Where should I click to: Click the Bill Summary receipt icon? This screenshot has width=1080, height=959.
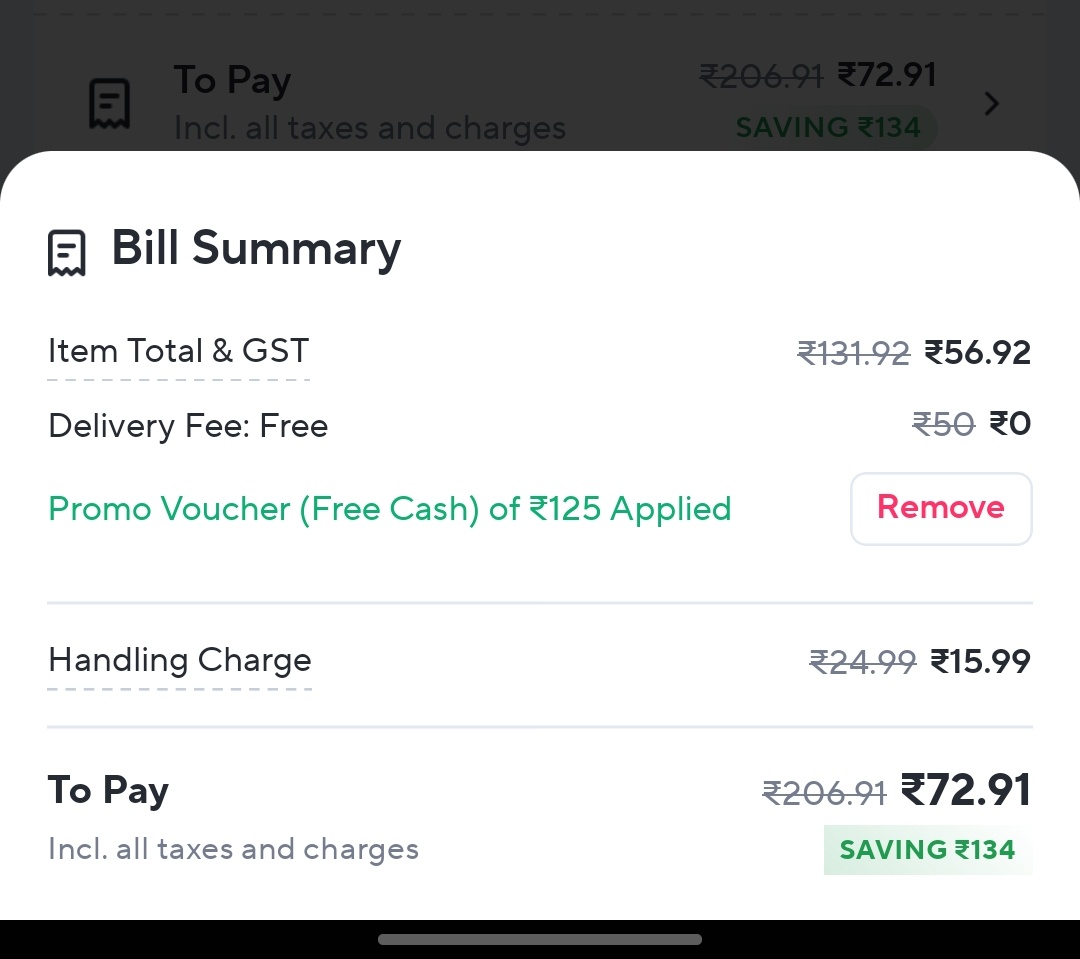coord(67,253)
